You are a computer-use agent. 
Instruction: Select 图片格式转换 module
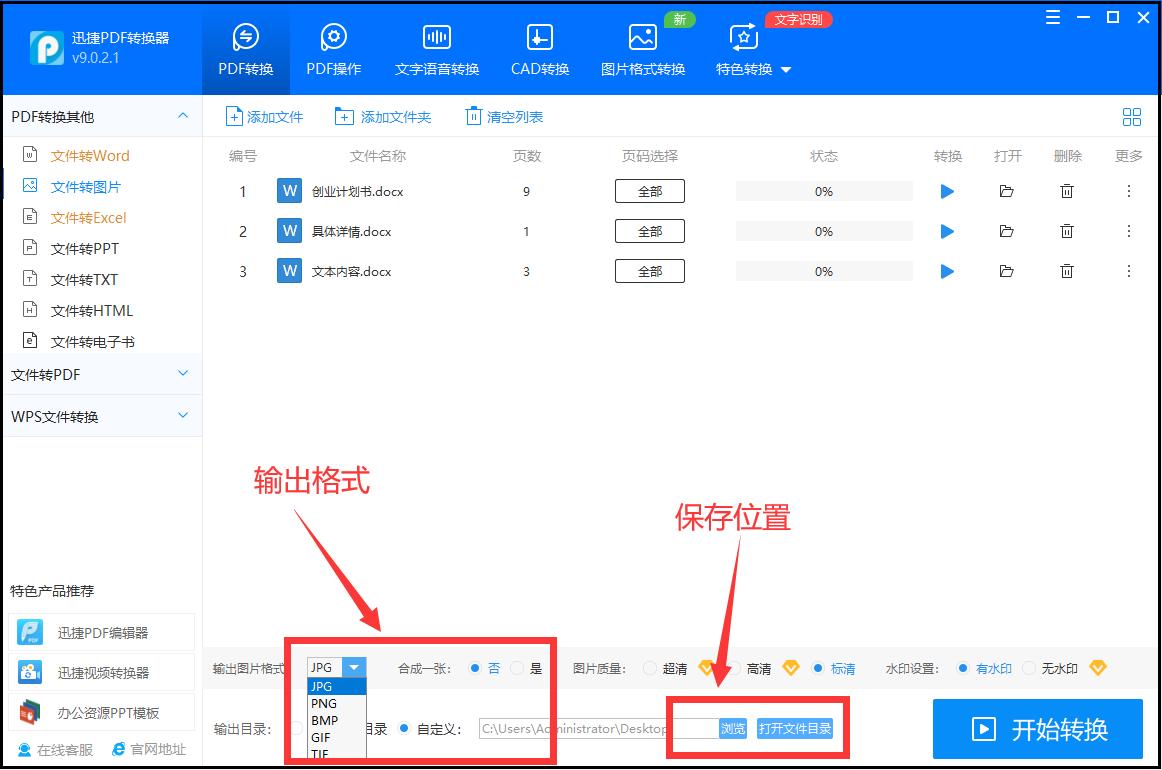tap(641, 47)
